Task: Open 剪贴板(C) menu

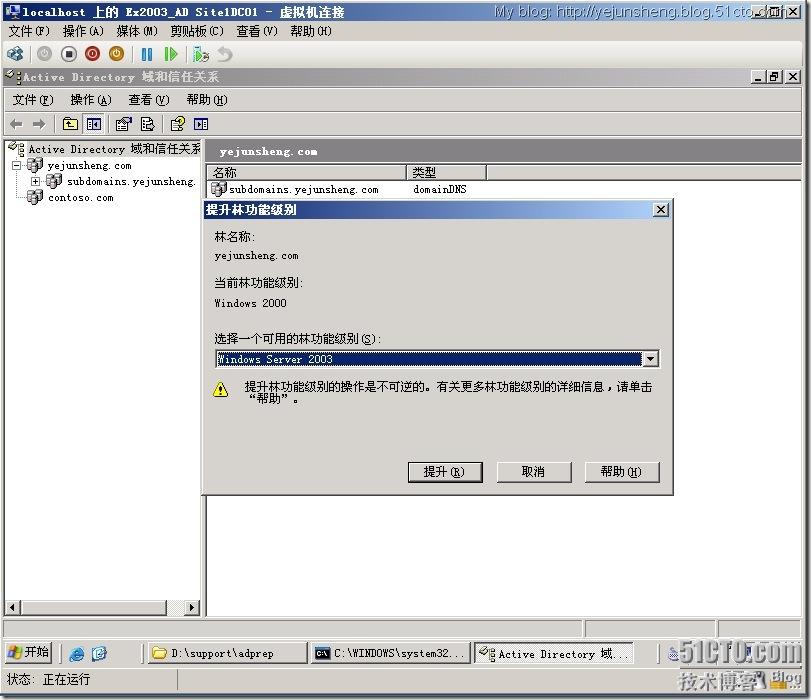Action: pos(197,31)
